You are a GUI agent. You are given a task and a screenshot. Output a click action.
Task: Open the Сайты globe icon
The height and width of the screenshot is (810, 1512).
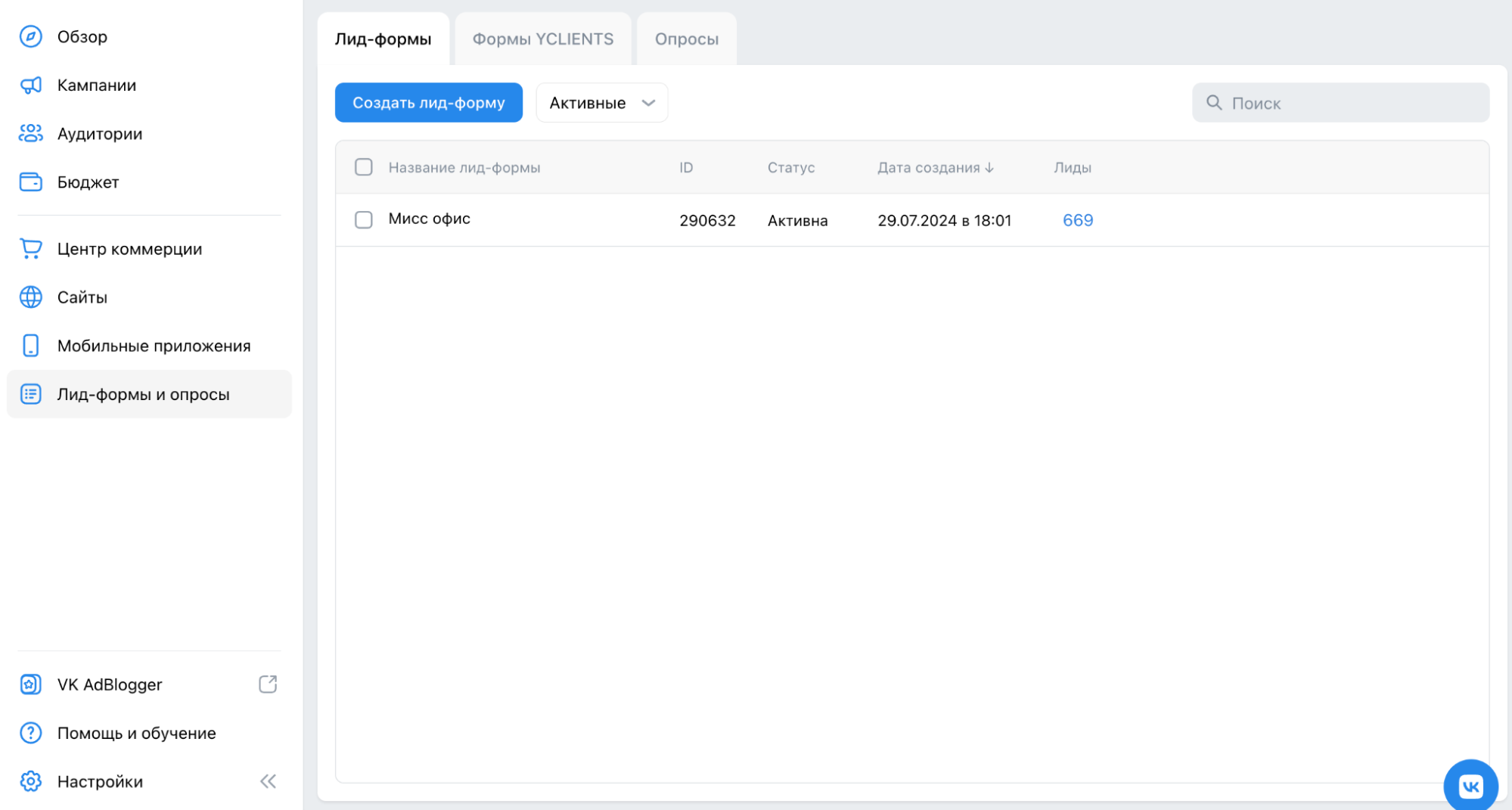pos(30,297)
